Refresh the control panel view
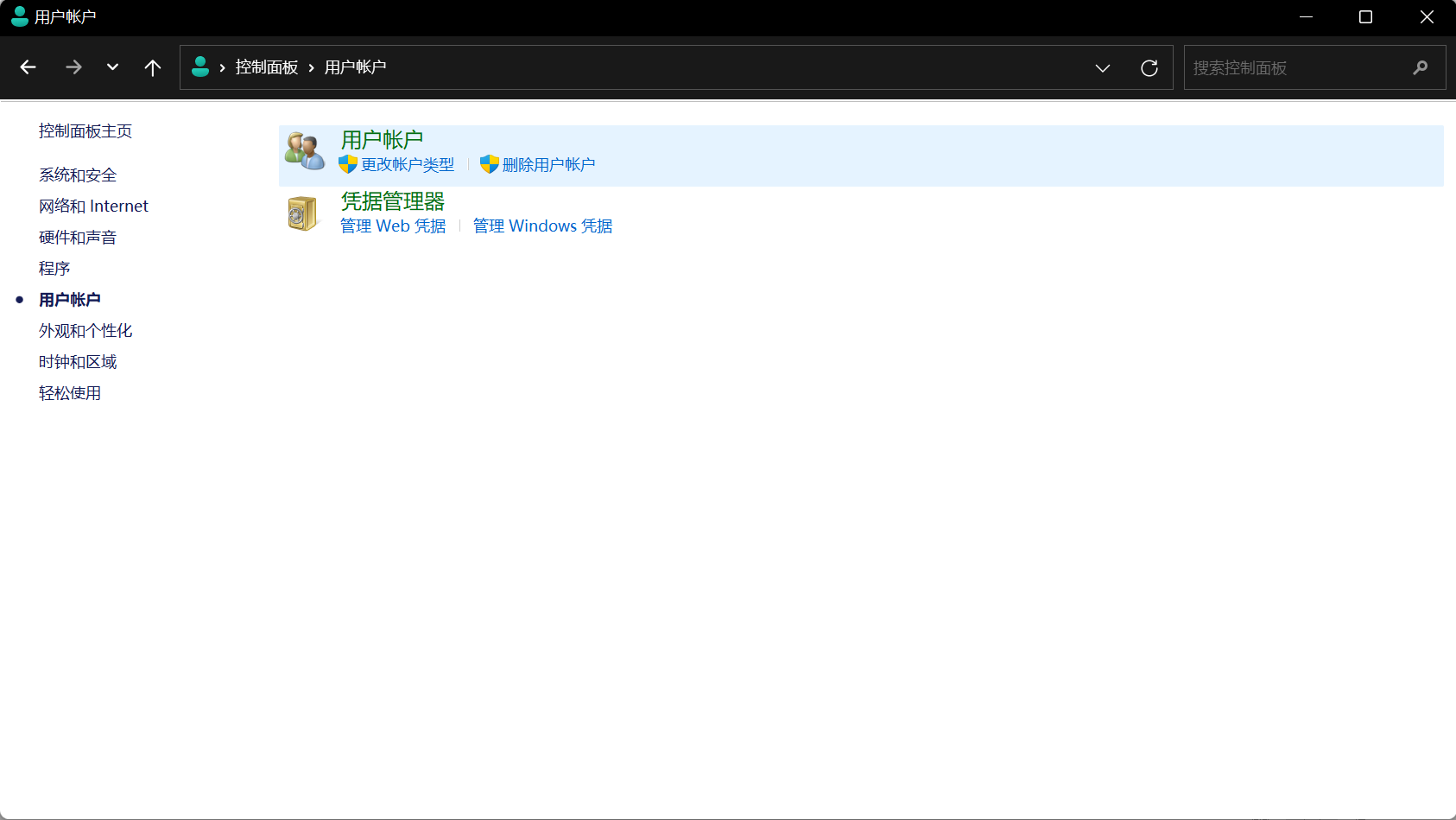This screenshot has height=820, width=1456. 1149,67
